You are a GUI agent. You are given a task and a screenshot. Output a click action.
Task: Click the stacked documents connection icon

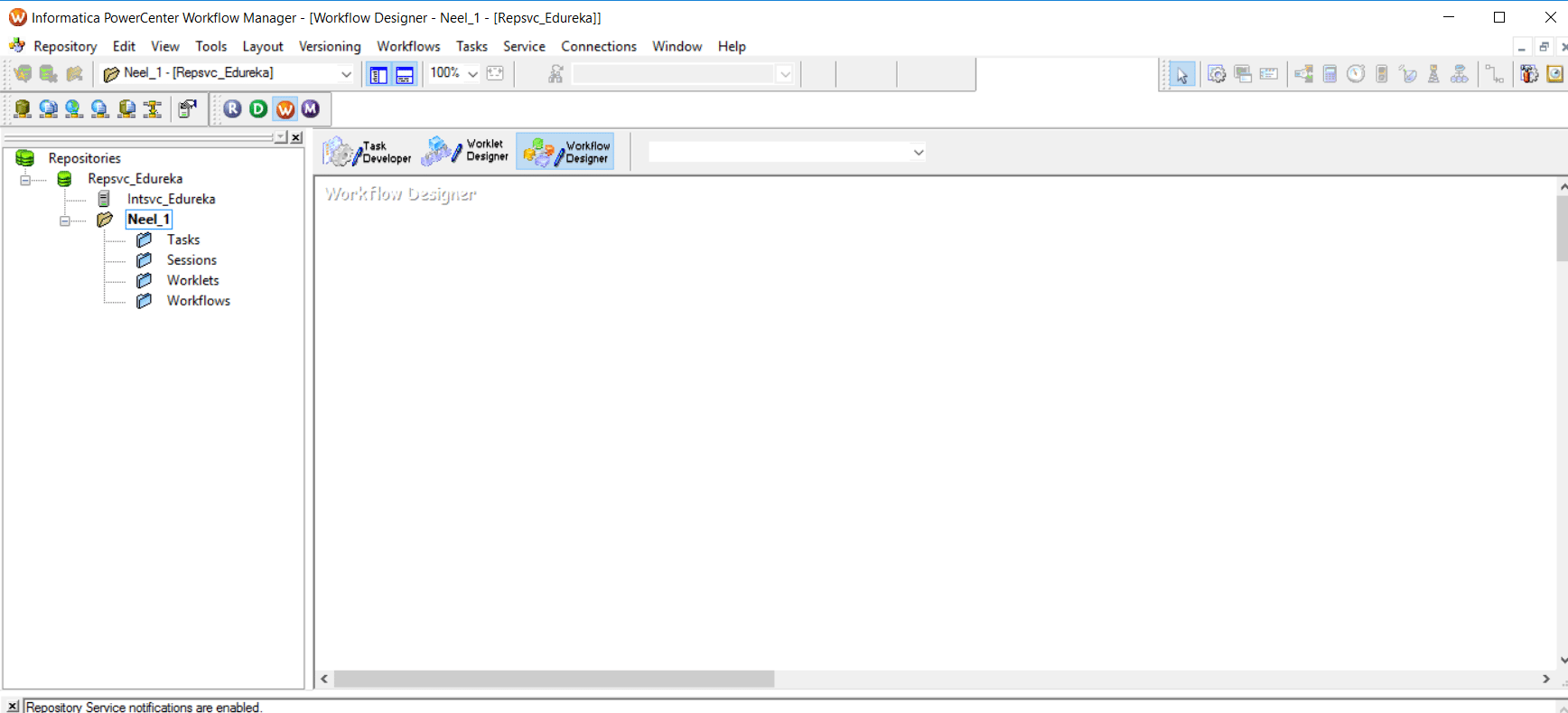click(127, 108)
